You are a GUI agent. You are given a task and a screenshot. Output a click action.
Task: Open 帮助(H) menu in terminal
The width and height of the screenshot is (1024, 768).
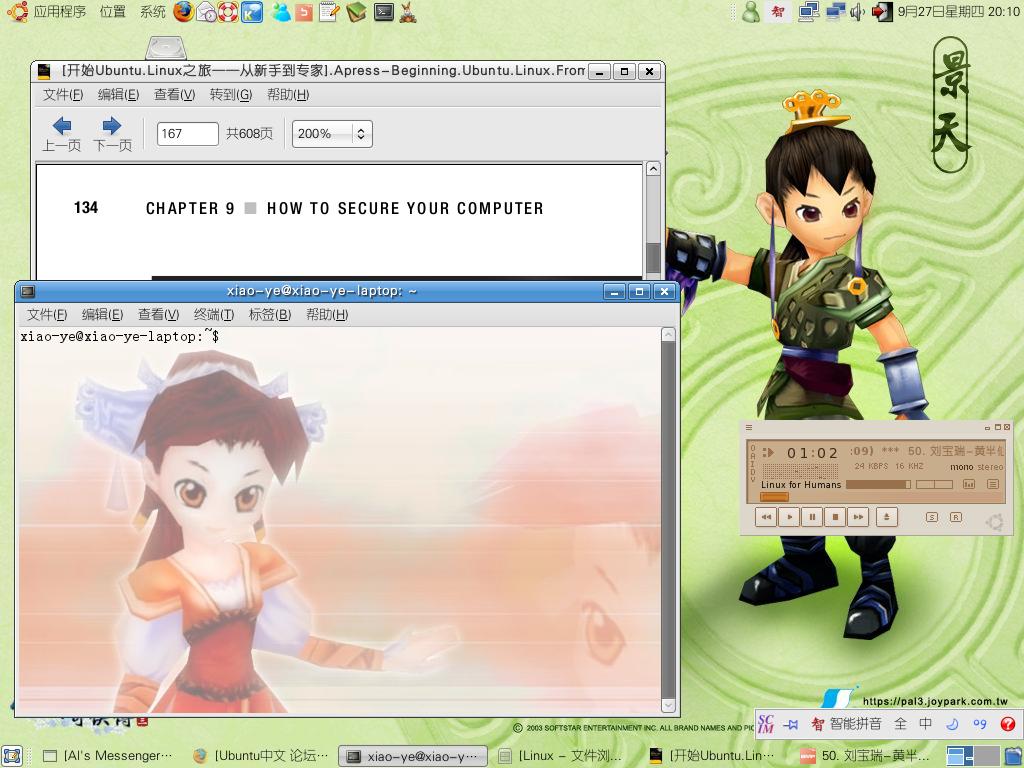pos(327,315)
